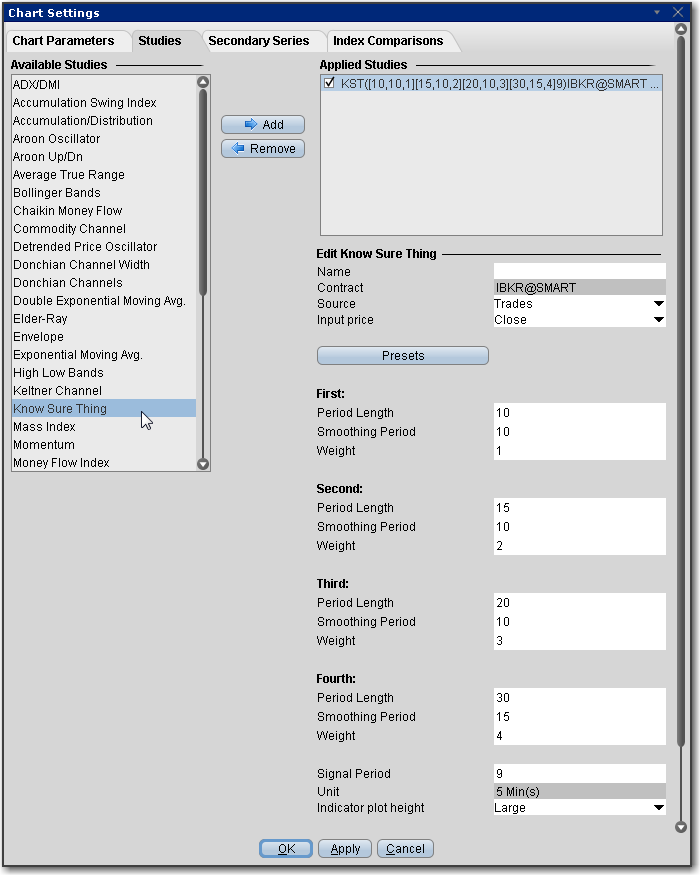Click the right panel scroll-up arrow
The height and width of the screenshot is (875, 700).
(681, 30)
